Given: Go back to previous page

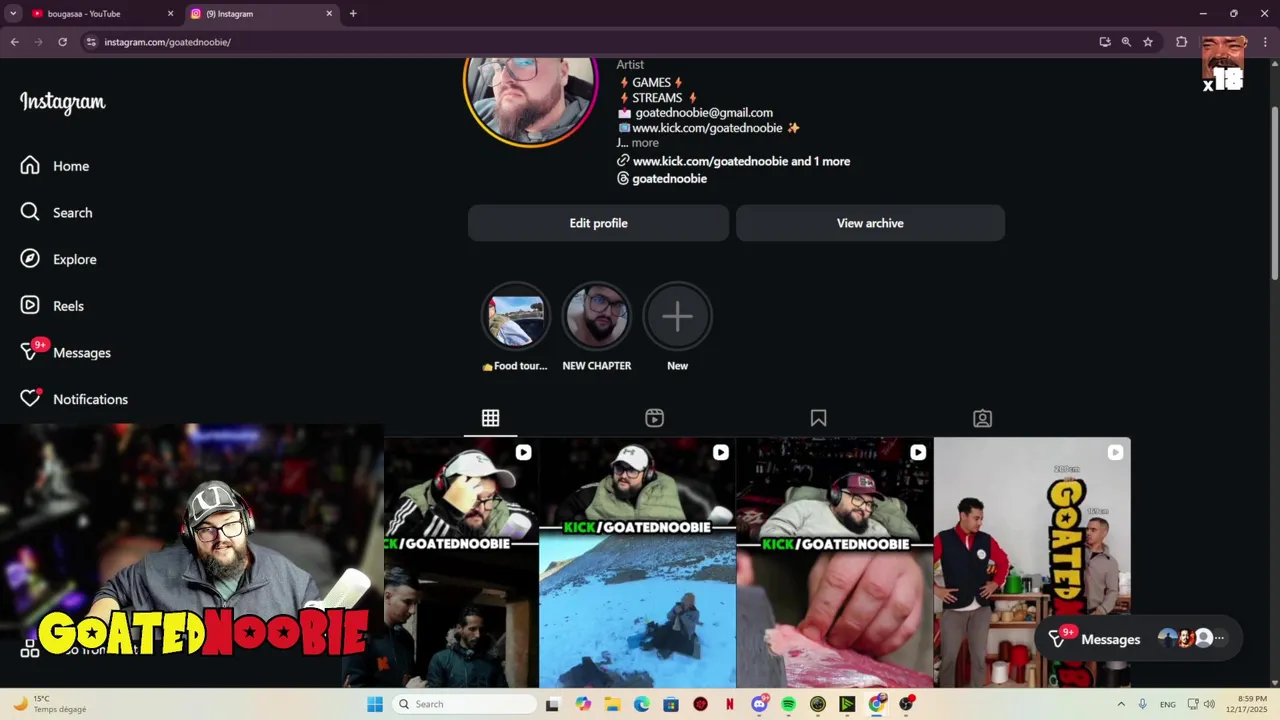Looking at the screenshot, I should (14, 42).
